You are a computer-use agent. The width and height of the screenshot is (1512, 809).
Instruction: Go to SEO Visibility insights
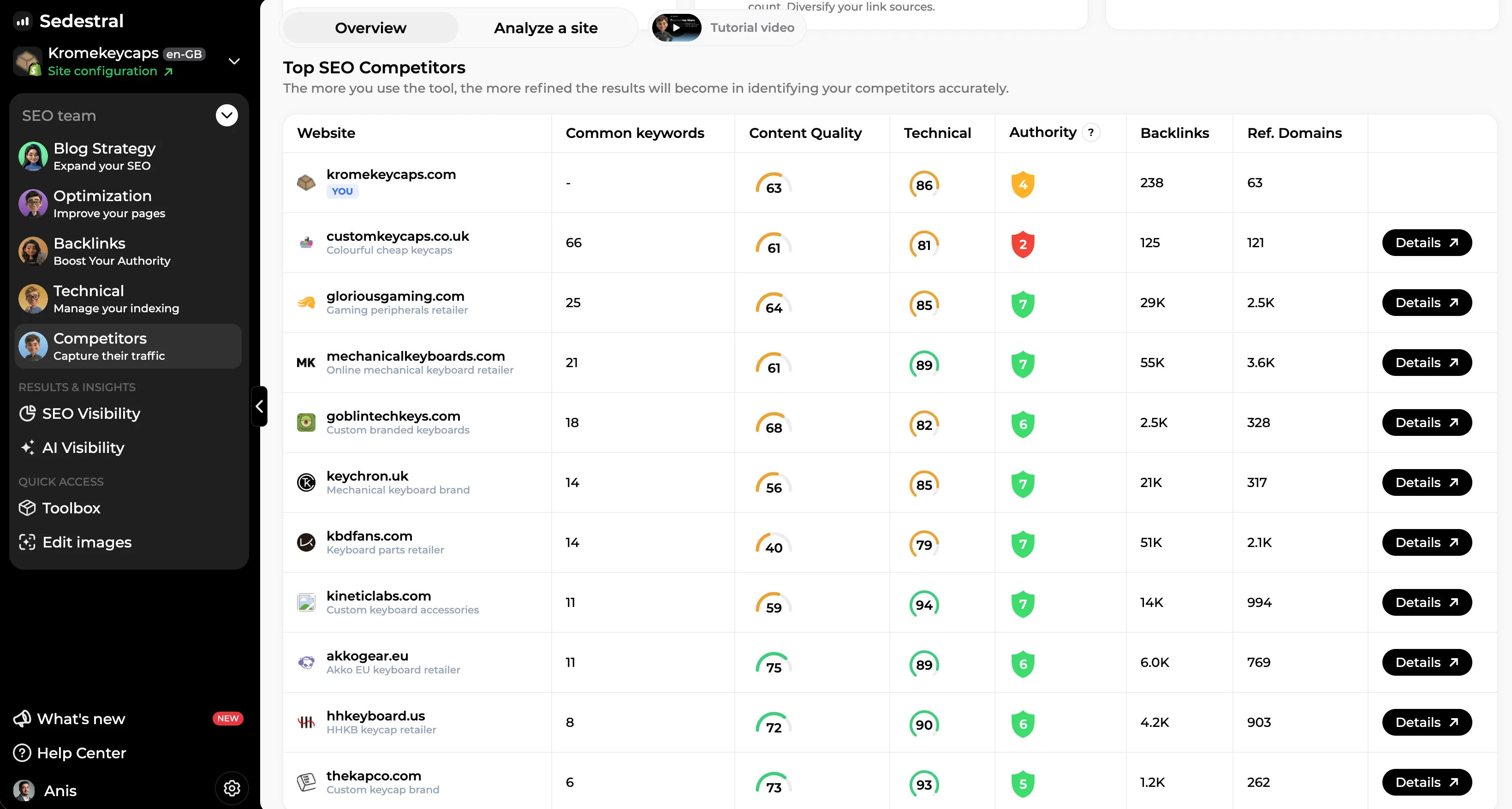tap(80, 414)
